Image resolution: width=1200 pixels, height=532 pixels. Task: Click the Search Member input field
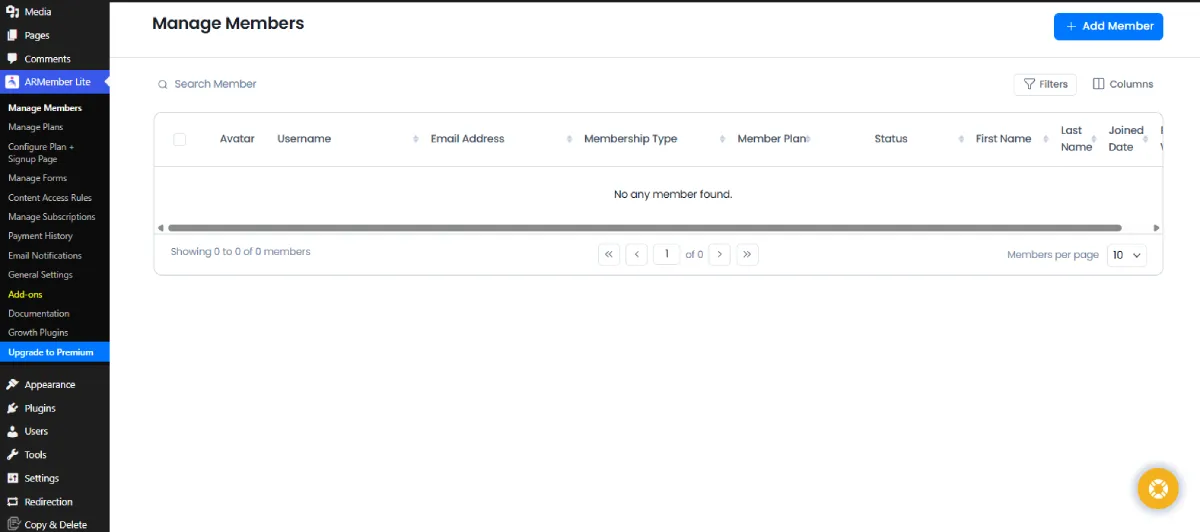pos(300,84)
